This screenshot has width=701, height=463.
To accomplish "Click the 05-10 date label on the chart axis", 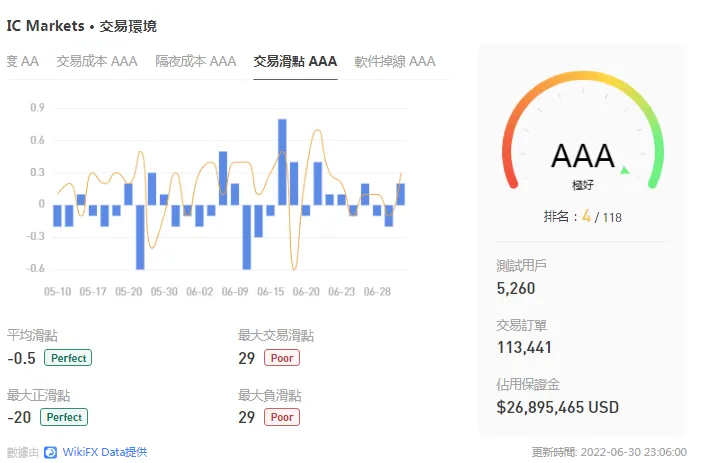I will pos(58,292).
